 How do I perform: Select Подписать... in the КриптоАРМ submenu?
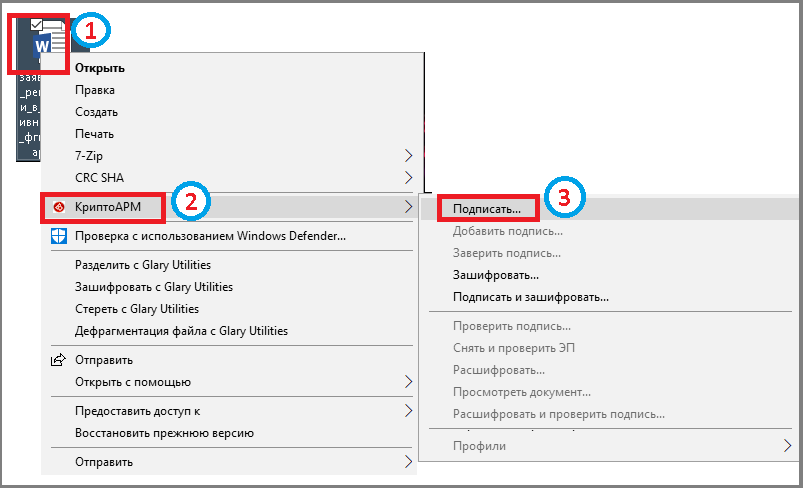[487, 209]
